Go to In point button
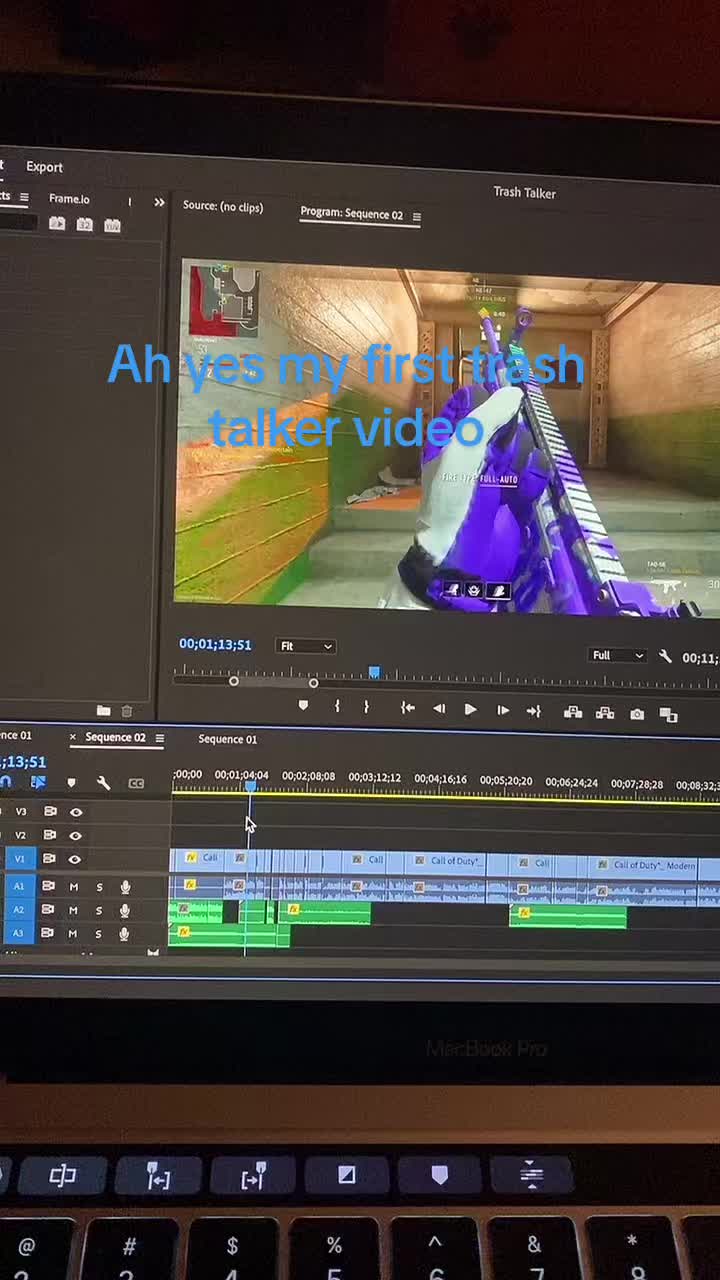The image size is (720, 1280). (x=407, y=708)
